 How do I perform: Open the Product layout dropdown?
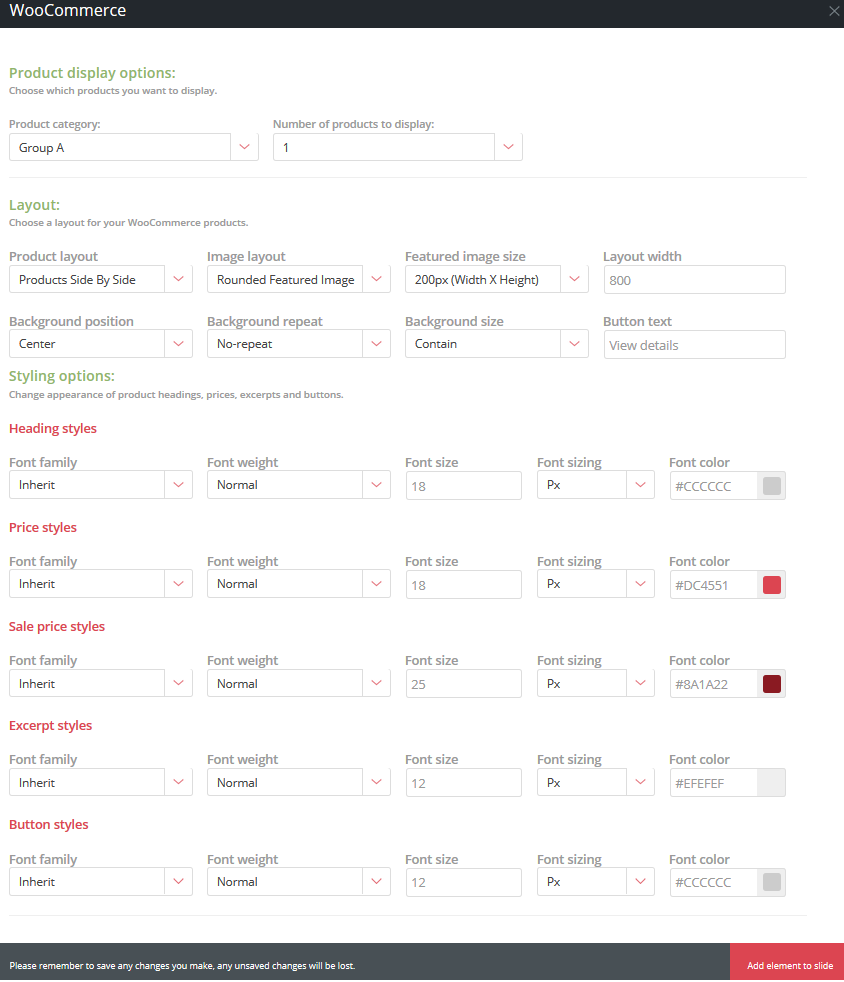coord(100,280)
